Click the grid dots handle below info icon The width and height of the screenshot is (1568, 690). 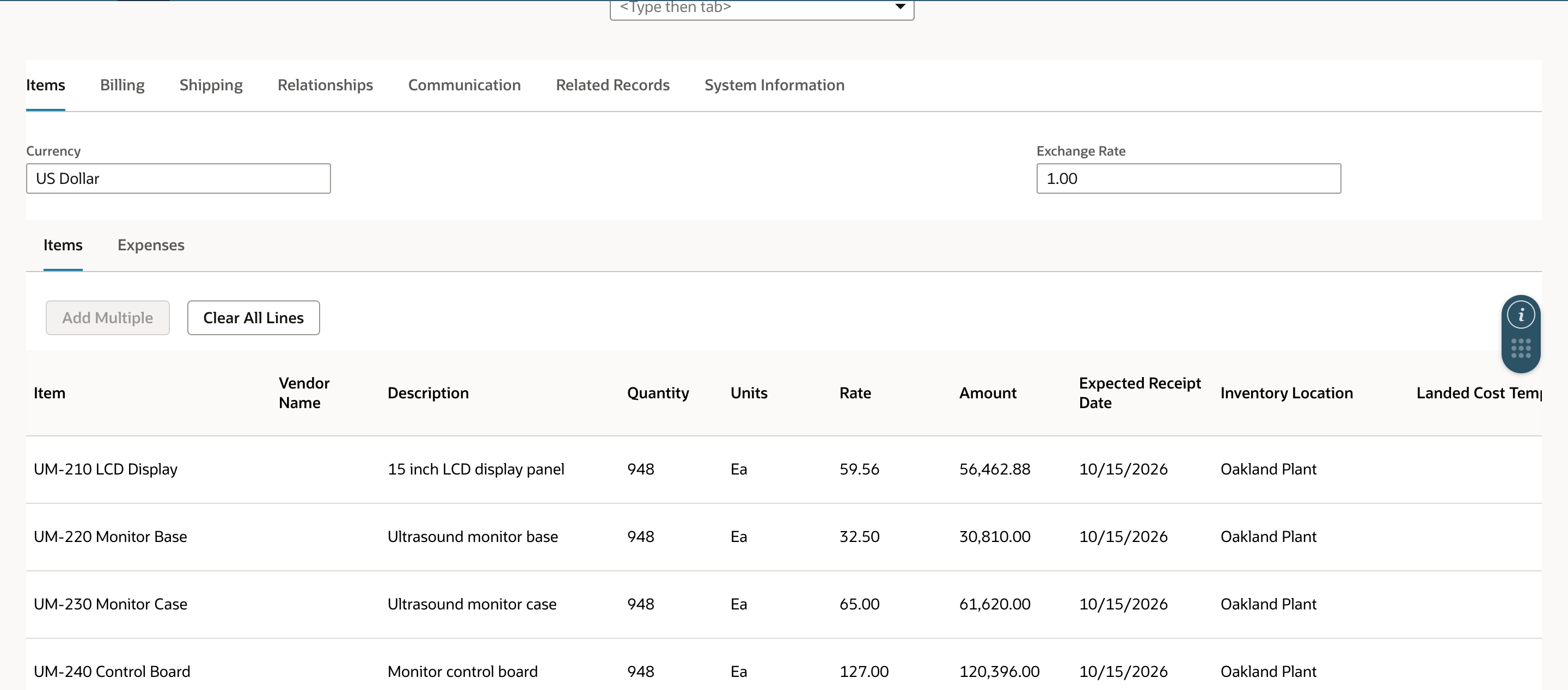click(1521, 349)
